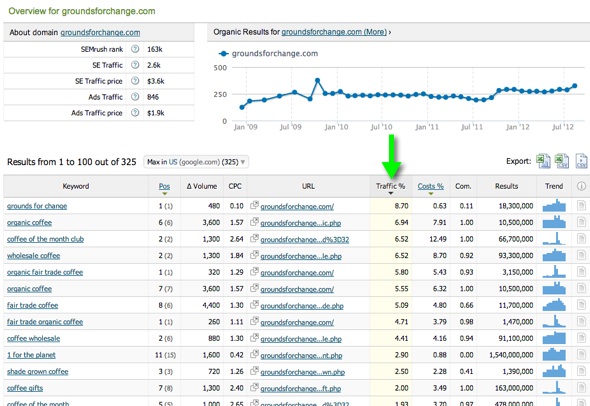Open external link icon for coffee of the month club row

point(254,238)
